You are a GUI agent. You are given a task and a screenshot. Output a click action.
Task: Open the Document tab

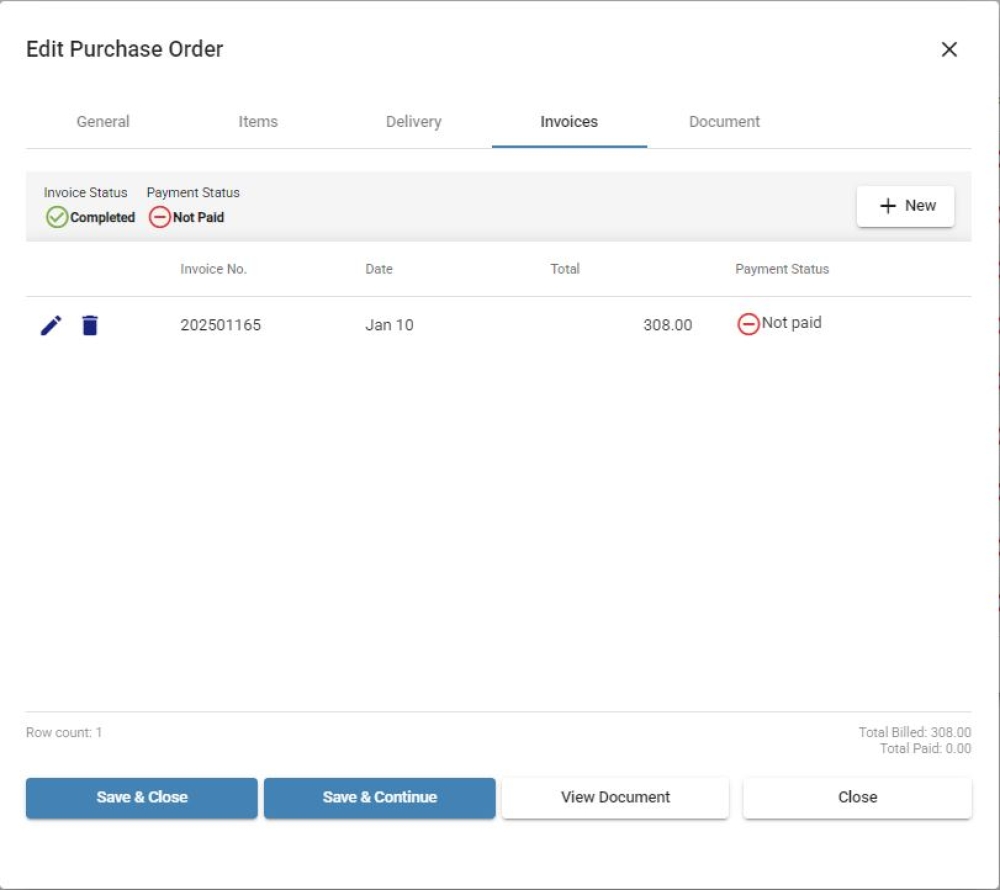tap(724, 121)
